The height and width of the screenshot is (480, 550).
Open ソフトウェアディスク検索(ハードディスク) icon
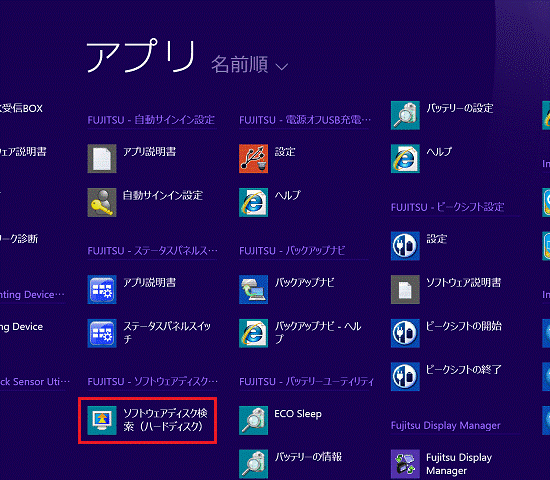click(x=102, y=420)
